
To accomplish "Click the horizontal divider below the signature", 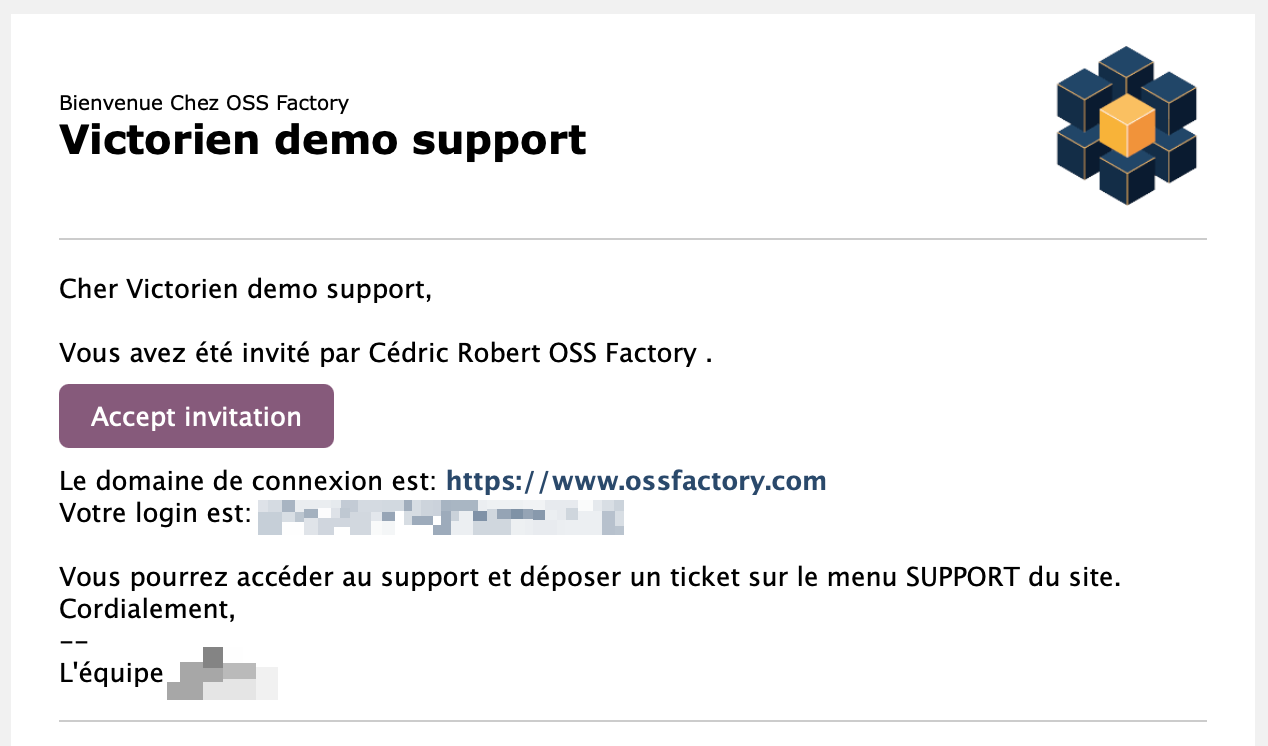I will (633, 721).
